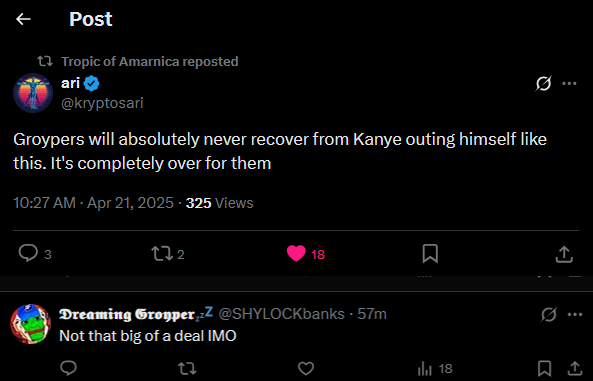Reply to Dreaming Groyper's comment
Viewport: 593px width, 381px height.
coord(68,368)
